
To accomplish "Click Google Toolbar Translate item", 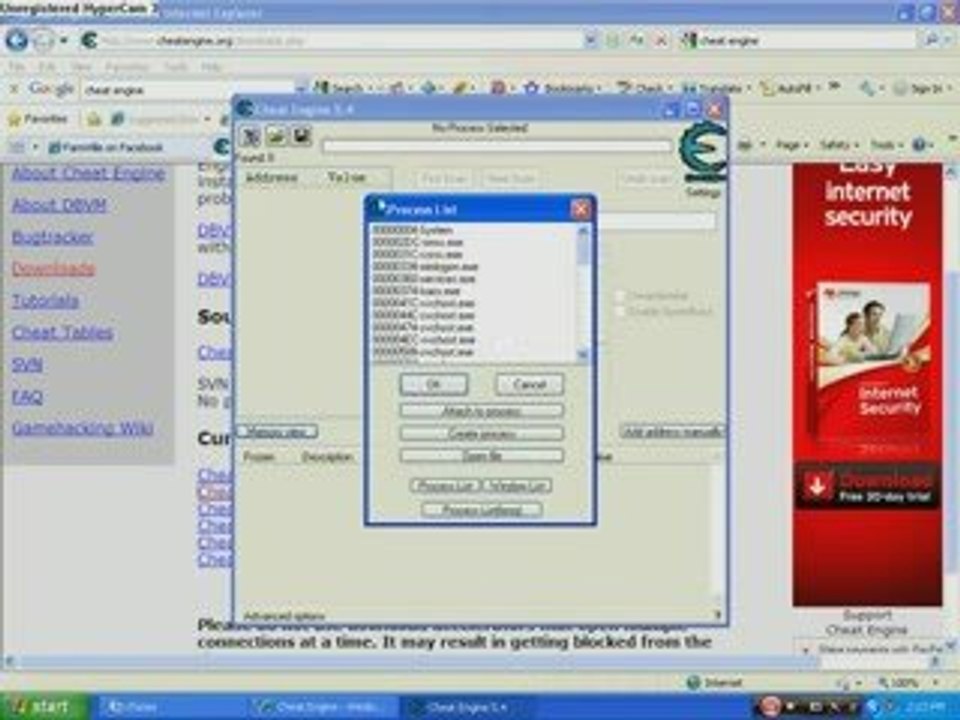I will coord(715,89).
